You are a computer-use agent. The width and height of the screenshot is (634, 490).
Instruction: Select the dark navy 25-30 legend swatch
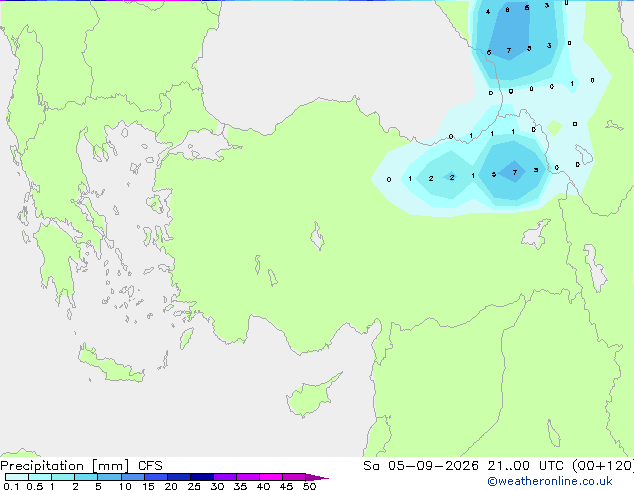click(x=202, y=477)
